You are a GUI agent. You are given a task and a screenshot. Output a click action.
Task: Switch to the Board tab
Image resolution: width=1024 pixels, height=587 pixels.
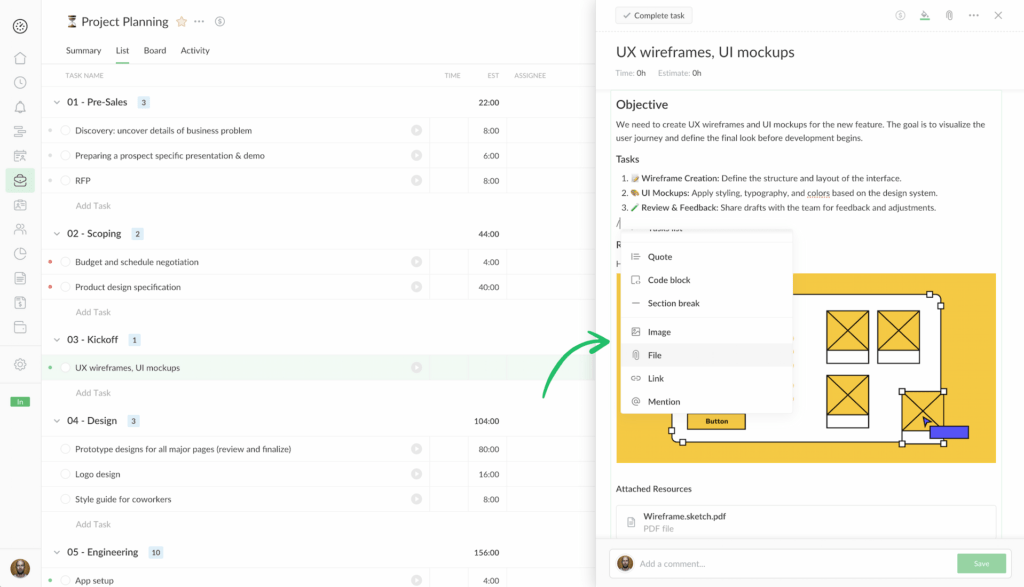[154, 50]
